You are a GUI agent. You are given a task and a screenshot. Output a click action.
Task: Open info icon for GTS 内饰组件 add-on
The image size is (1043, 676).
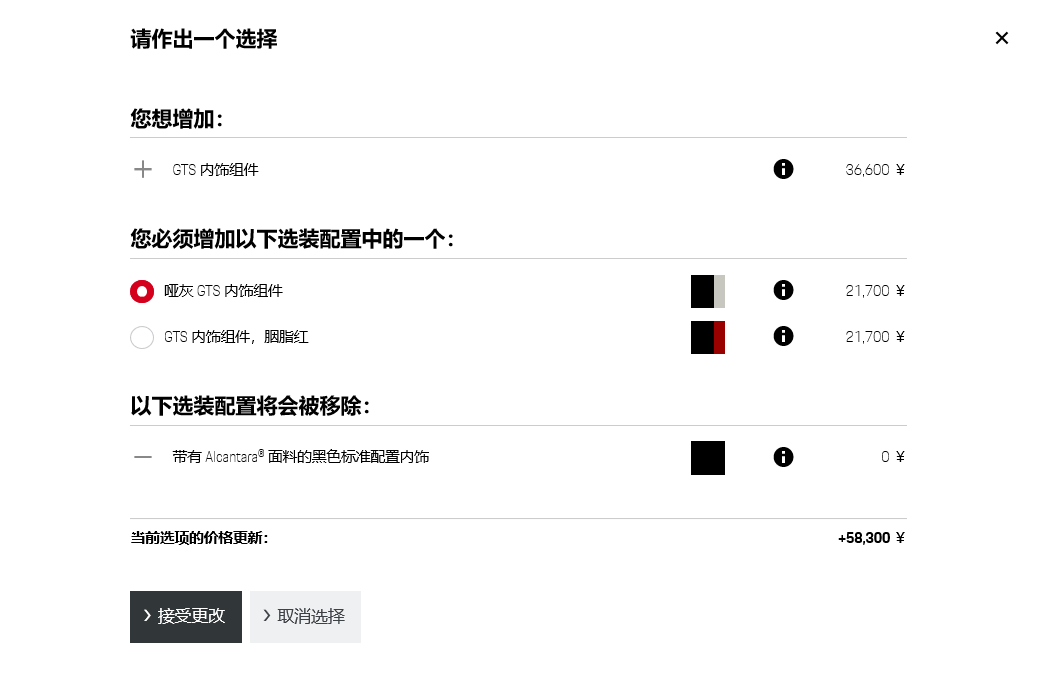pos(783,169)
